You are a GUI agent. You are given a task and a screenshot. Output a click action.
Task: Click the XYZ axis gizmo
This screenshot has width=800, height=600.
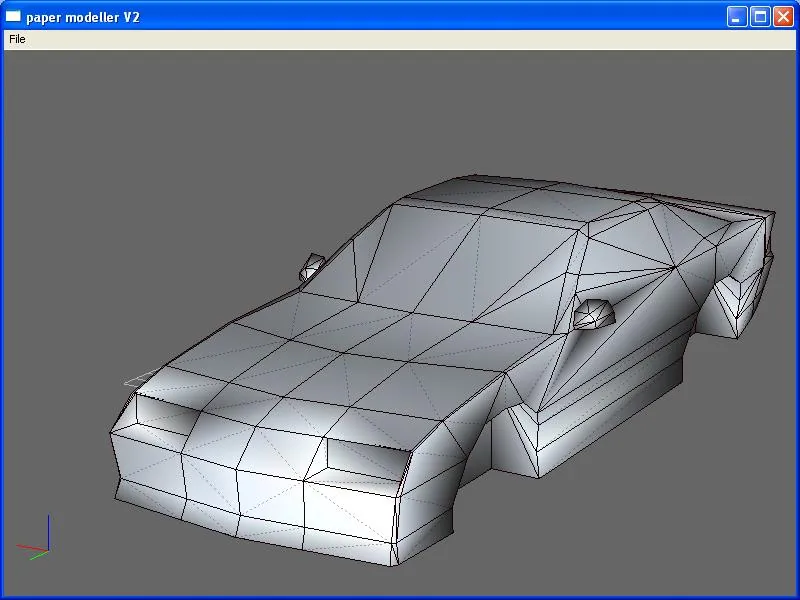(35, 538)
